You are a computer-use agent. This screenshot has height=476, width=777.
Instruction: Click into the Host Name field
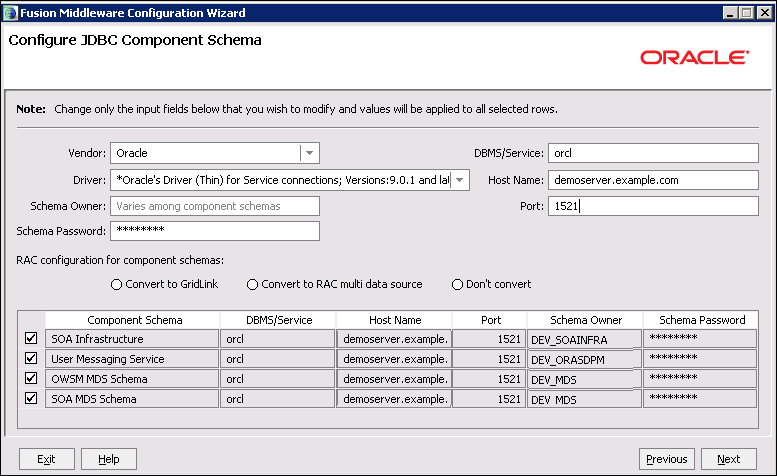(x=653, y=180)
